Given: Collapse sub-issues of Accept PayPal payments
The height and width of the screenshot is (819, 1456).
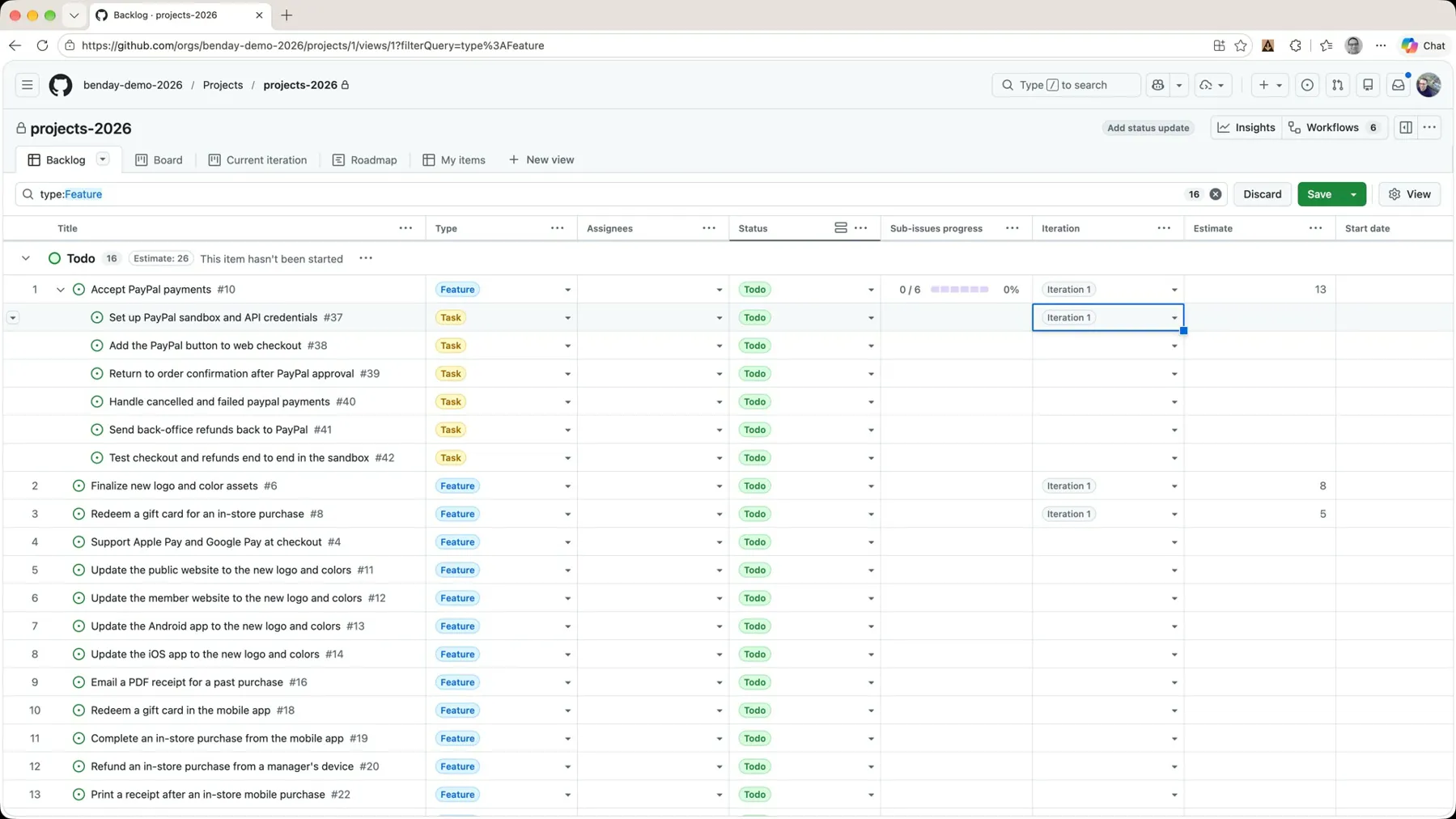Looking at the screenshot, I should 61,290.
